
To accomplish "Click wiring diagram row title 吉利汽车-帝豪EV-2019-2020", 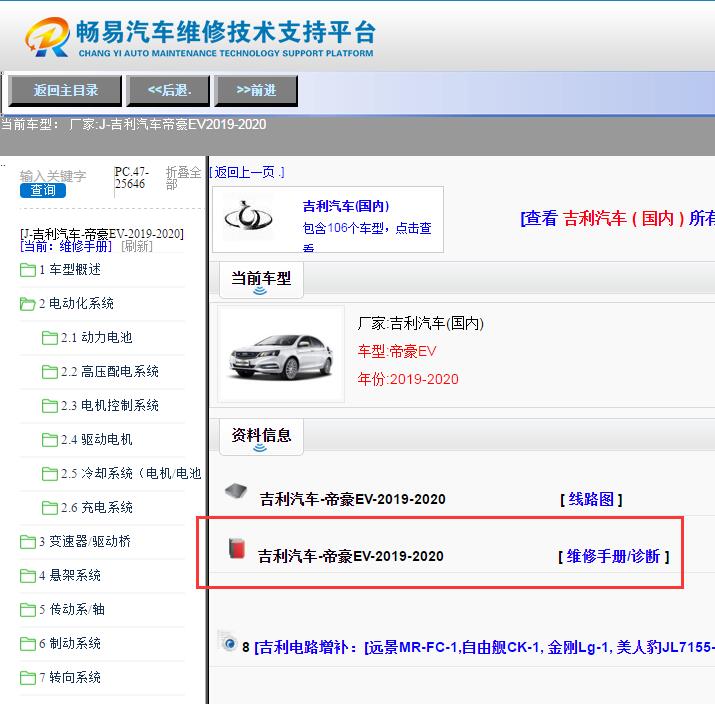I will pos(352,499).
